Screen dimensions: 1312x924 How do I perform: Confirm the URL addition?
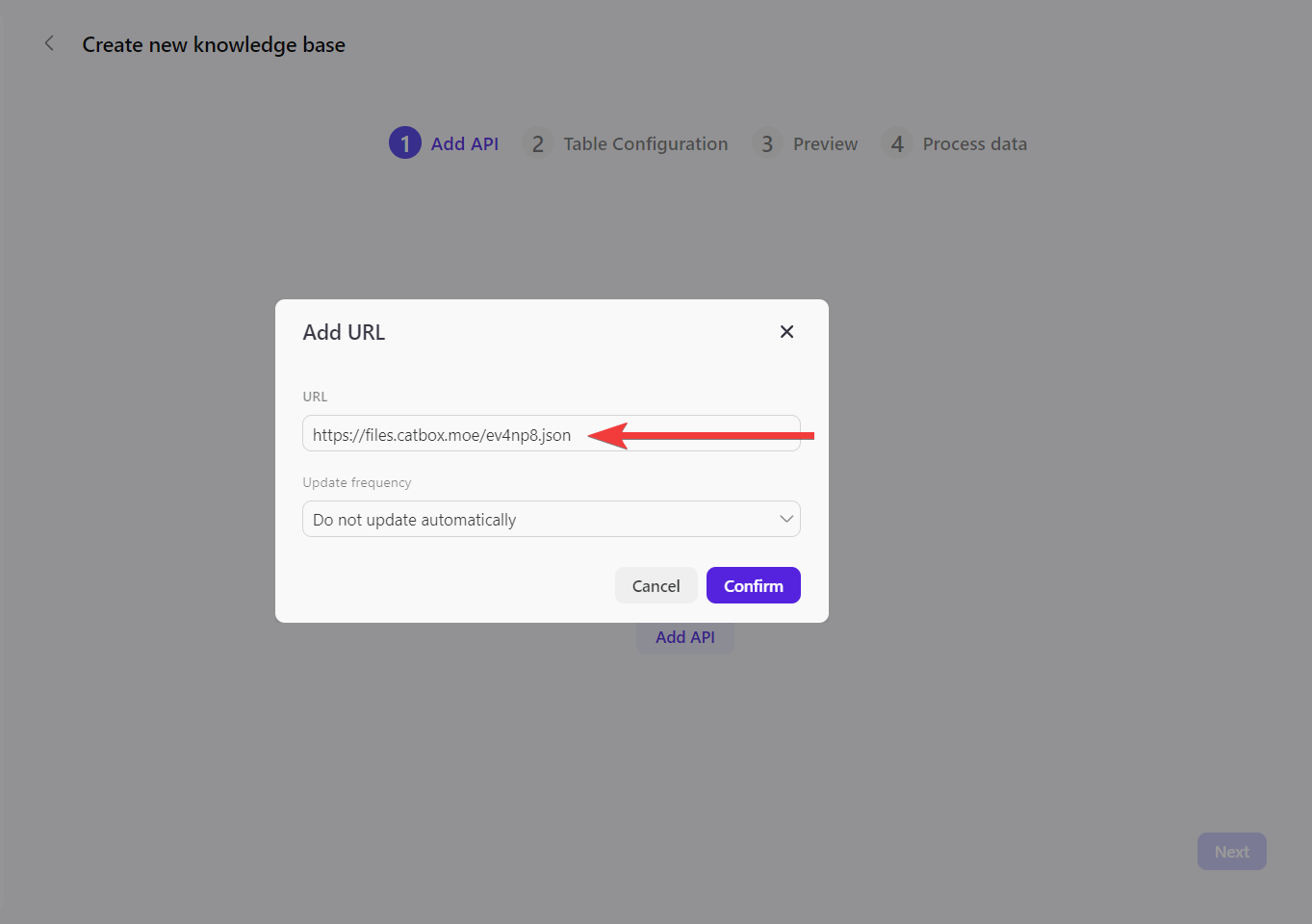click(753, 585)
